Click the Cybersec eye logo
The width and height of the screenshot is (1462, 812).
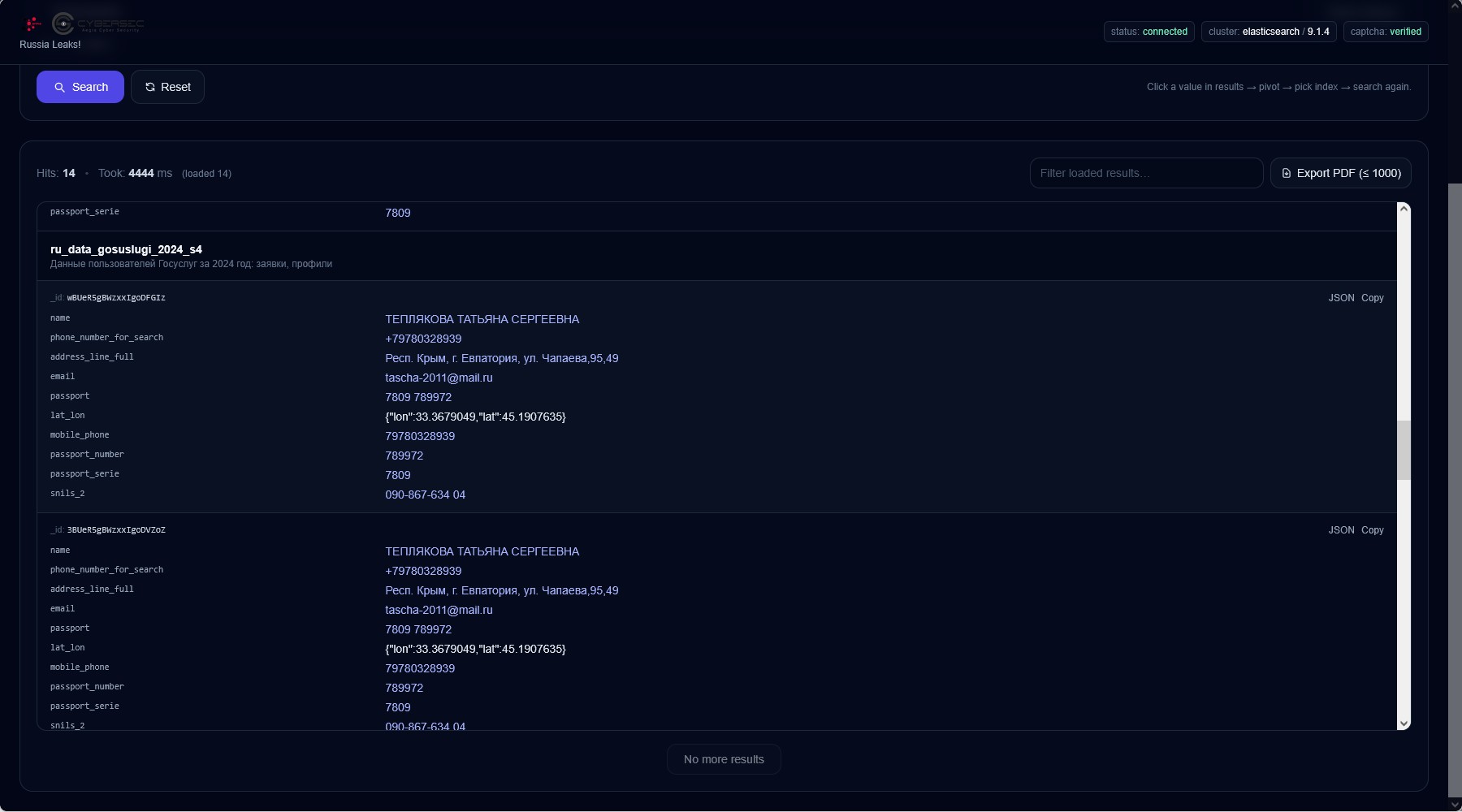(63, 24)
